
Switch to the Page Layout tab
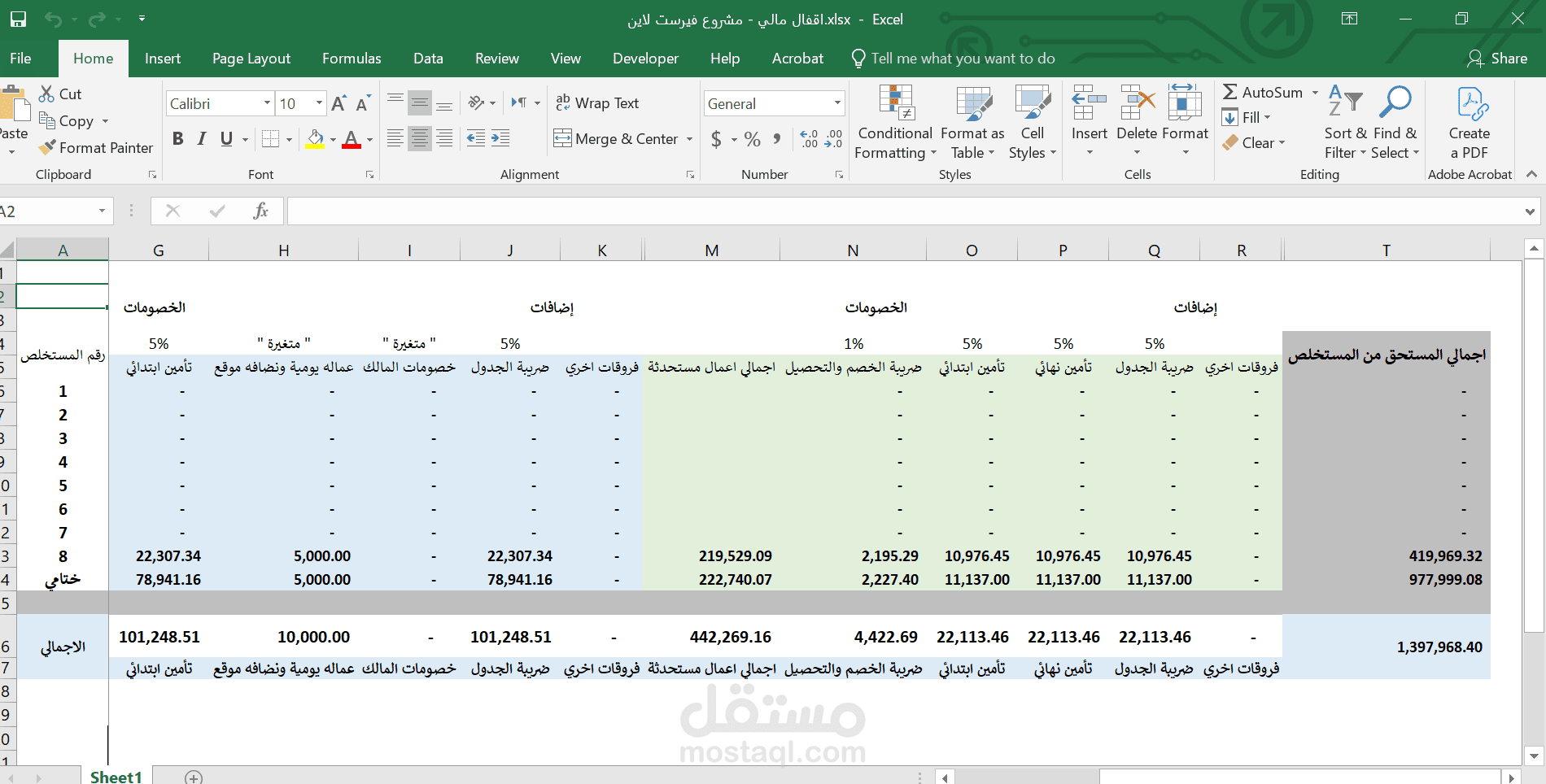pyautogui.click(x=251, y=59)
